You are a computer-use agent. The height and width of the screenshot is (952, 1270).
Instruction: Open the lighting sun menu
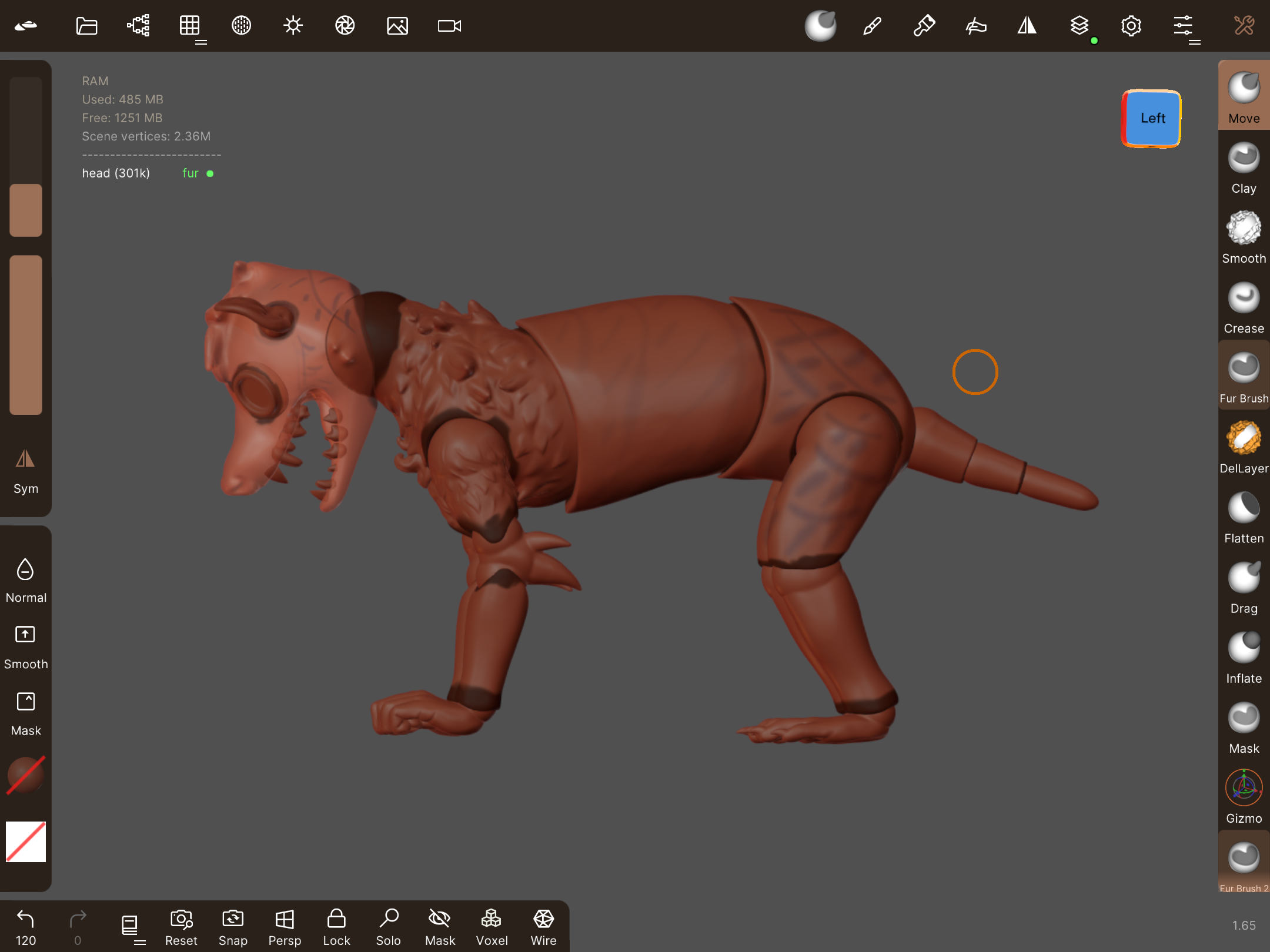pyautogui.click(x=293, y=26)
